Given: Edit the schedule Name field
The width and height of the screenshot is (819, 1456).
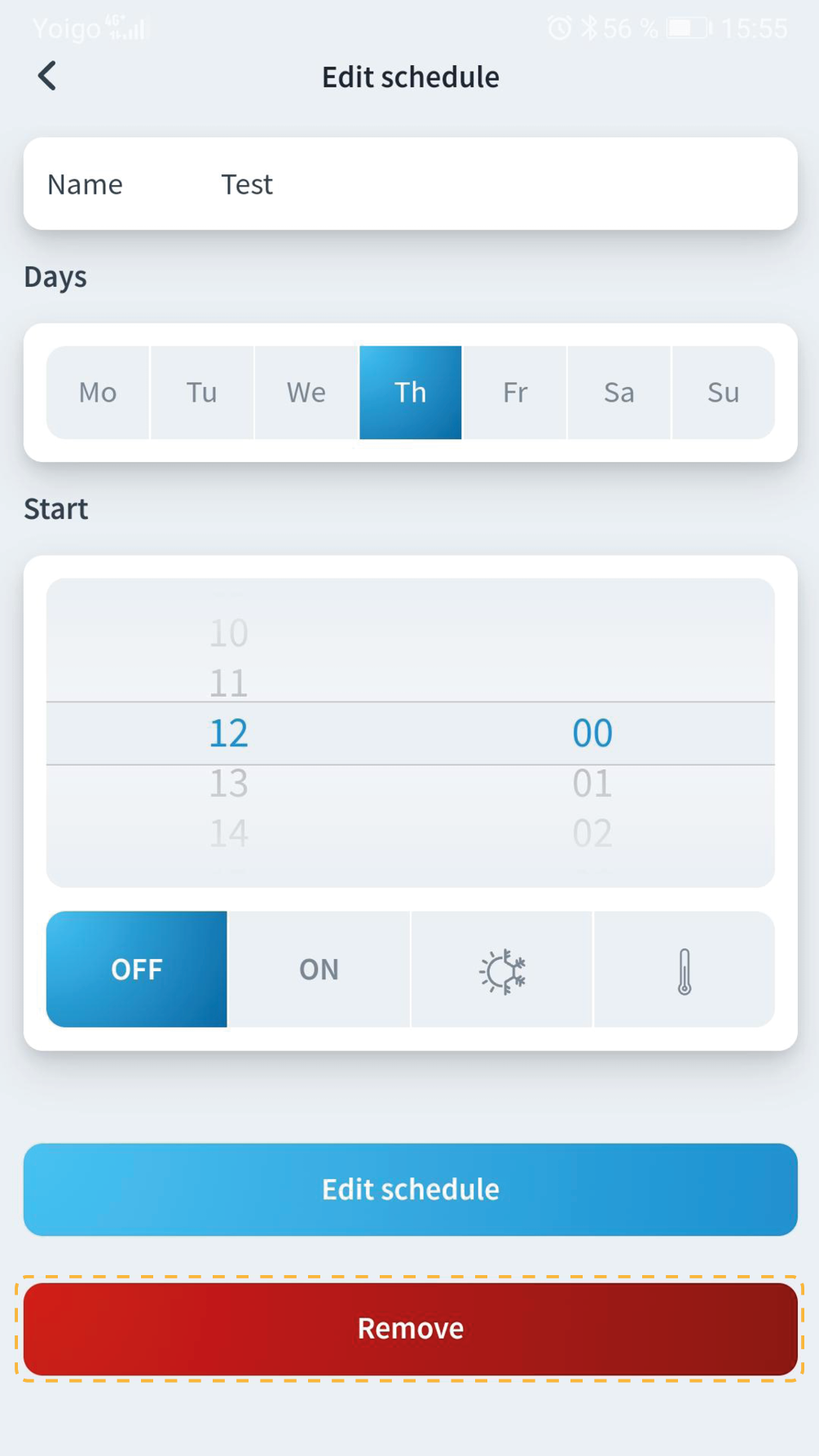Looking at the screenshot, I should pos(489,184).
